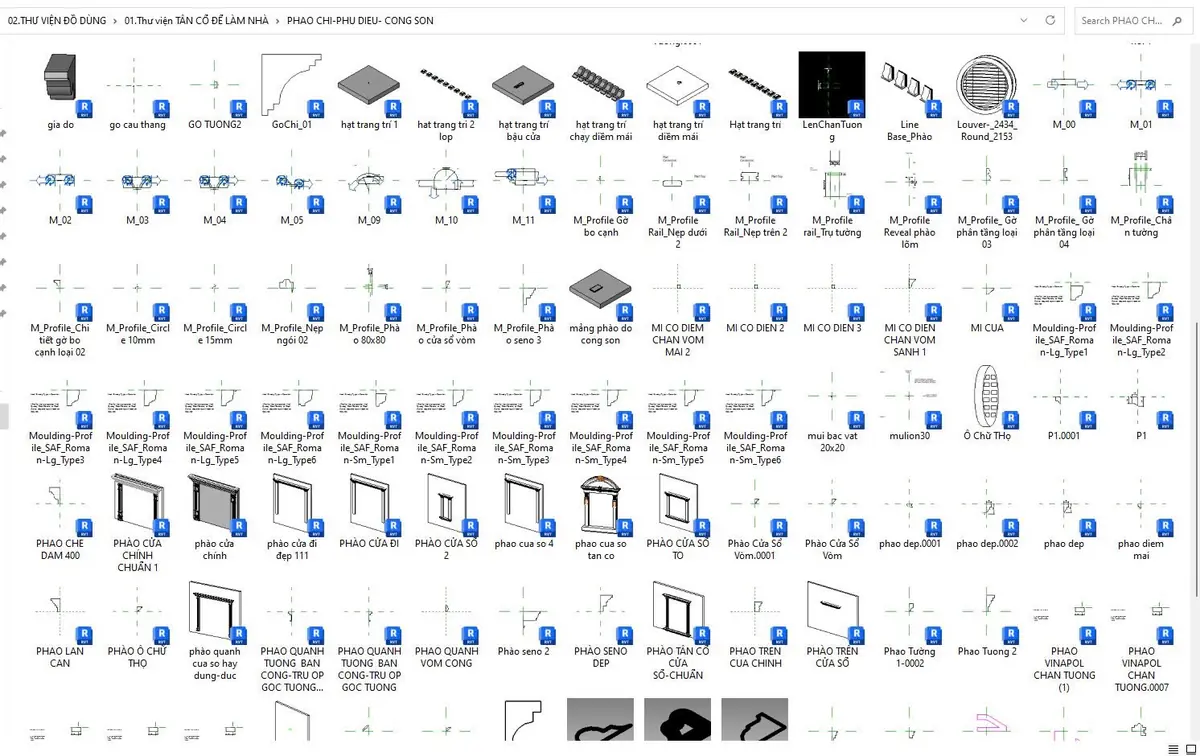Select the 'M_Profile_Nẹp ngói 02' file name
Screen dimensions: 1200x756
point(292,334)
